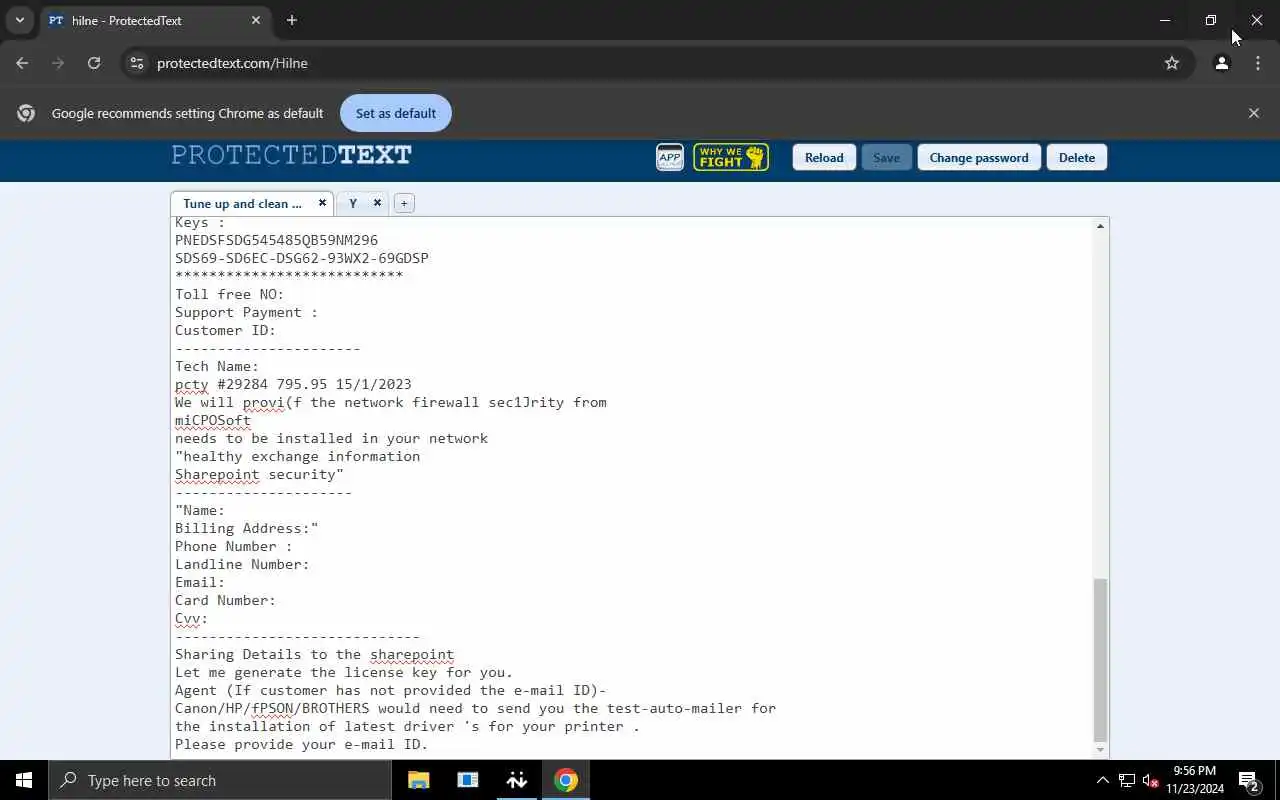Open File Explorer from taskbar

[419, 780]
